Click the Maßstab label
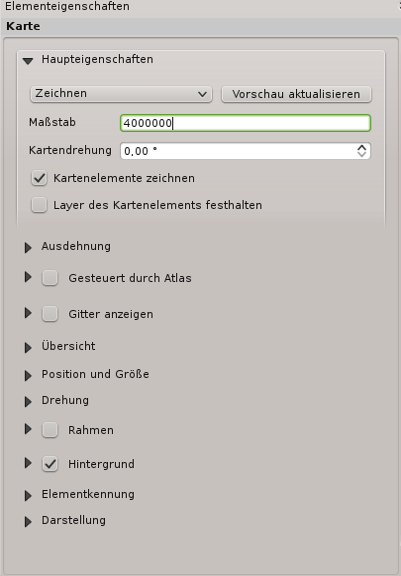Viewport: 401px width, 576px height. pos(52,122)
